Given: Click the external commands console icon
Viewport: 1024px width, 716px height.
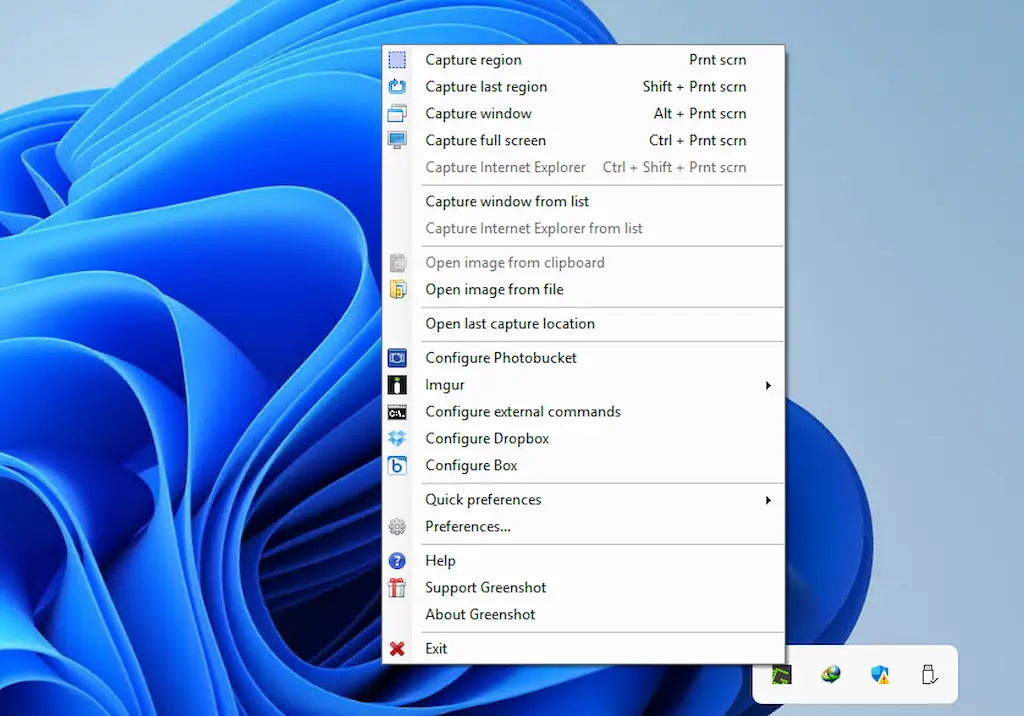Looking at the screenshot, I should [x=397, y=412].
